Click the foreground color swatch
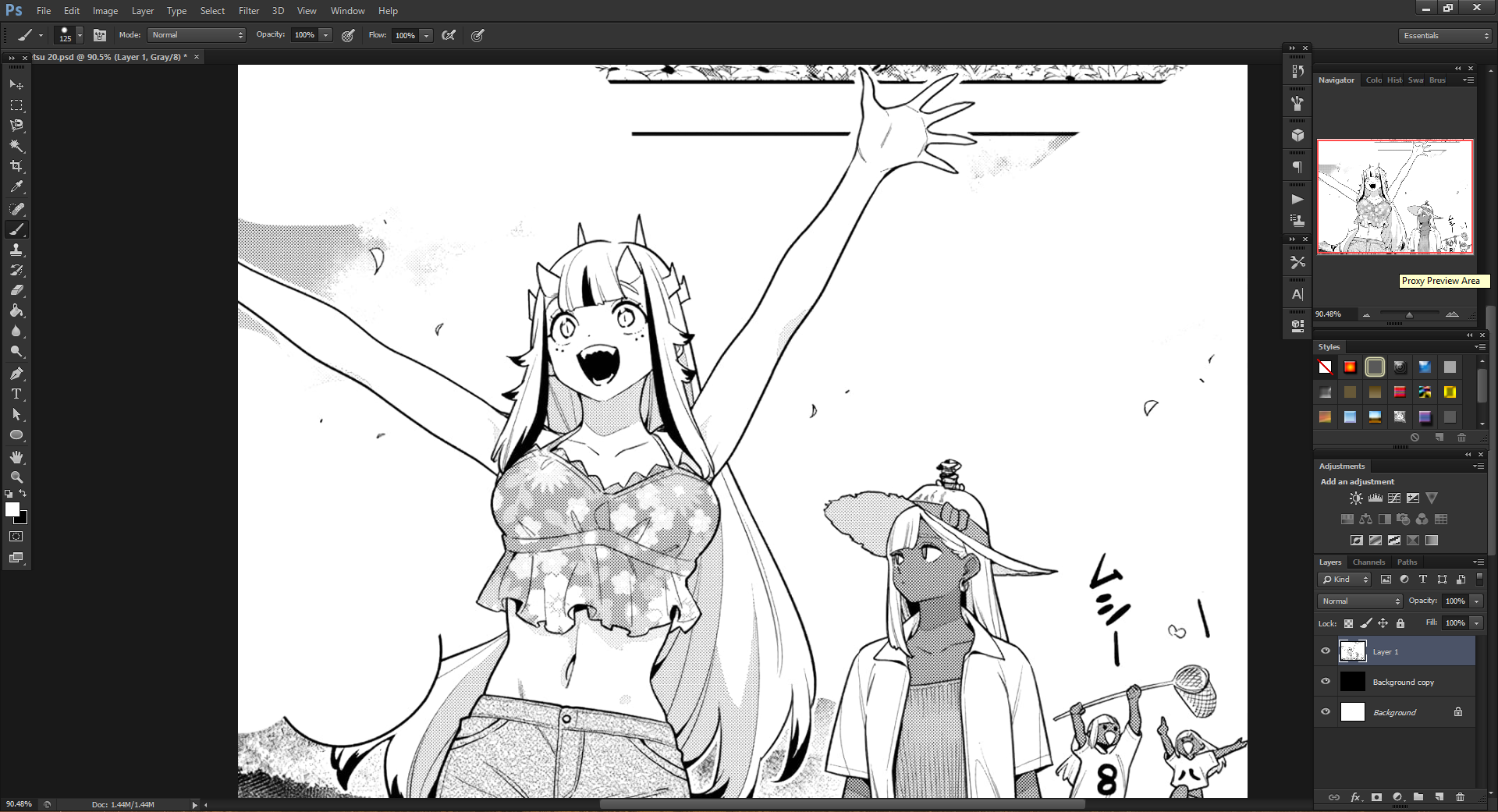Image resolution: width=1498 pixels, height=812 pixels. click(12, 509)
